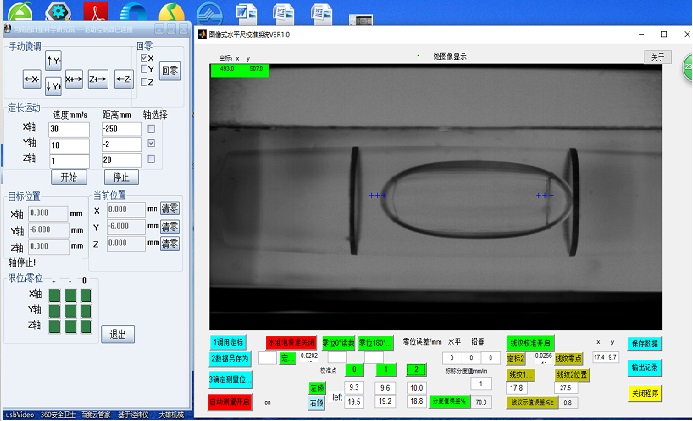Enable the Y homing checkbox

point(145,69)
